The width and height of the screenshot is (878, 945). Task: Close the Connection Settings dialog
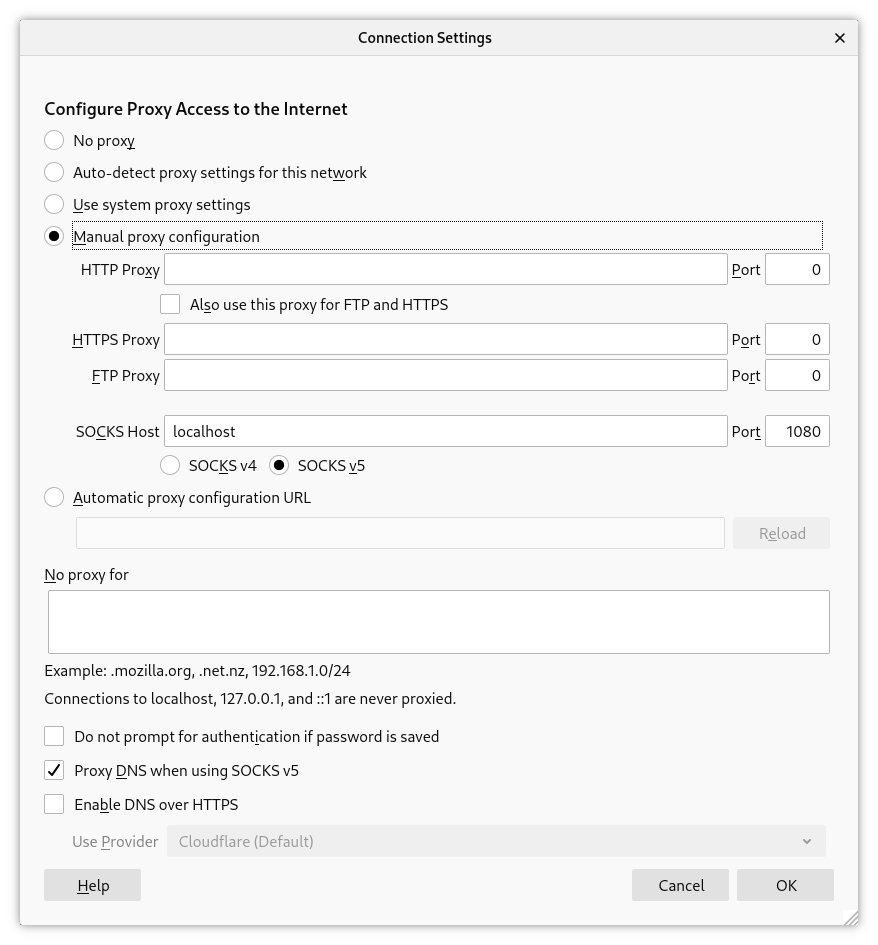point(839,38)
